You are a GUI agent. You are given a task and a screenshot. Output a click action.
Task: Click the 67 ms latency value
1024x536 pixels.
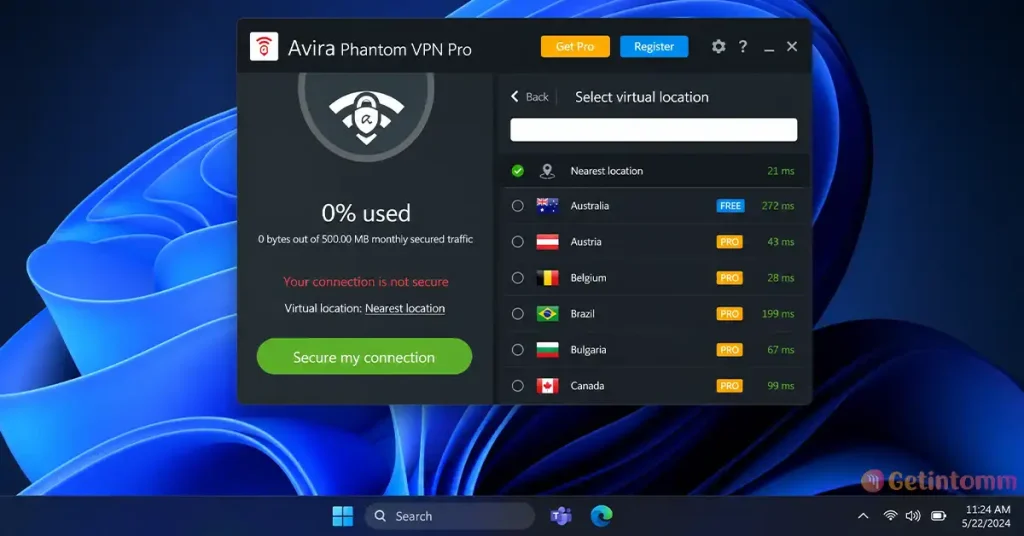[x=780, y=349]
